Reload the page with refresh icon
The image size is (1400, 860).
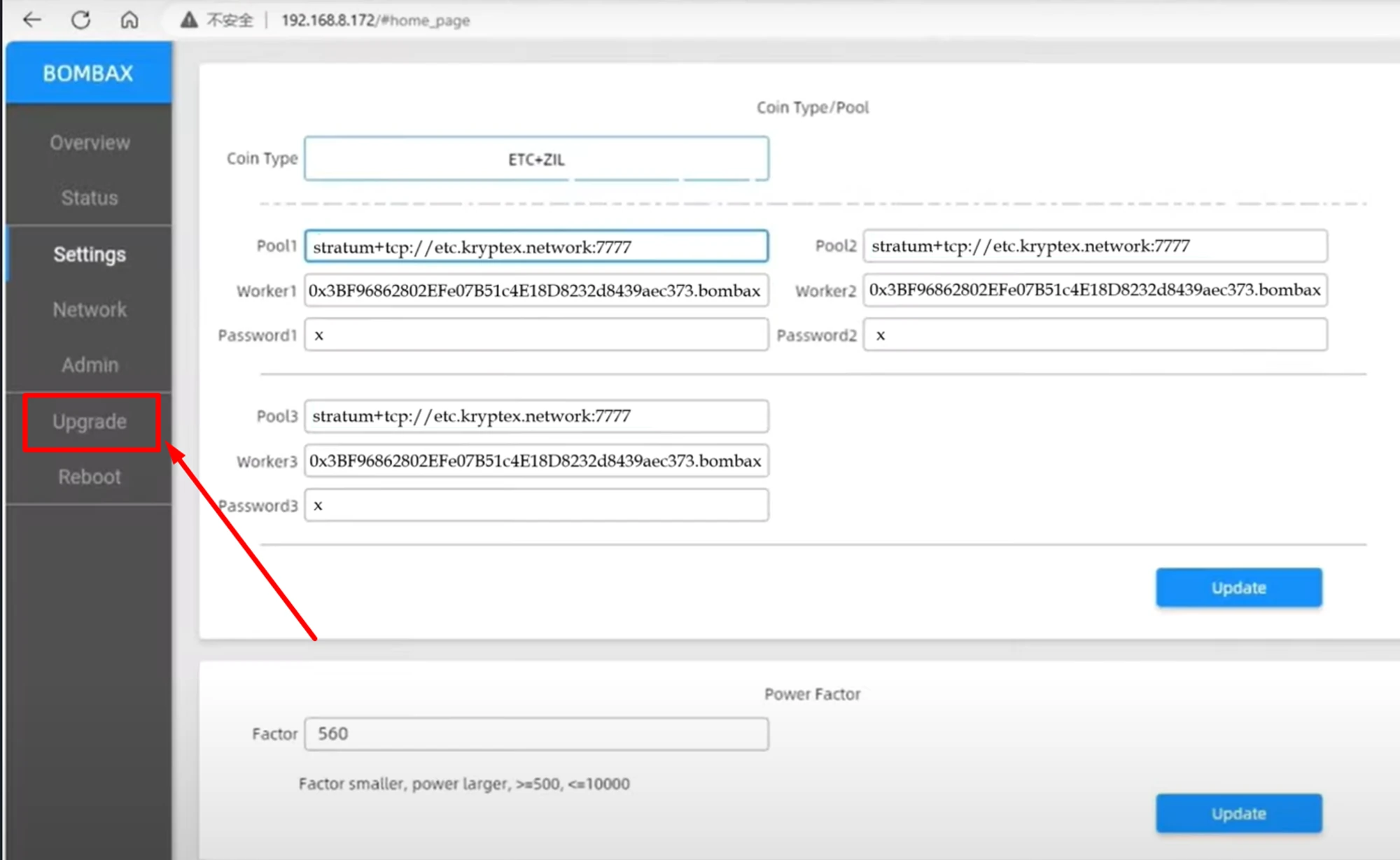pyautogui.click(x=81, y=20)
